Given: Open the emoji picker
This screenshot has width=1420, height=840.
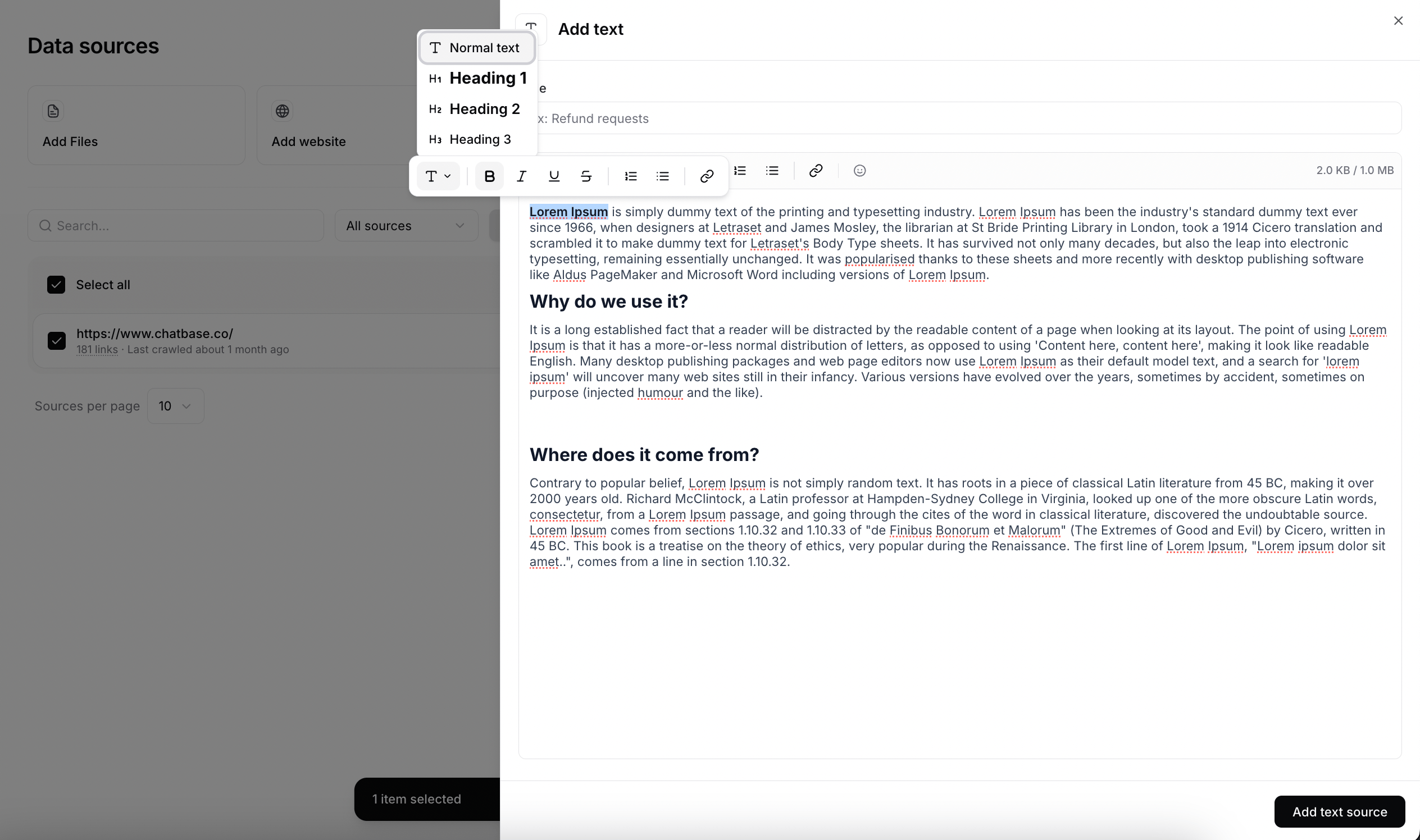Looking at the screenshot, I should click(x=859, y=170).
